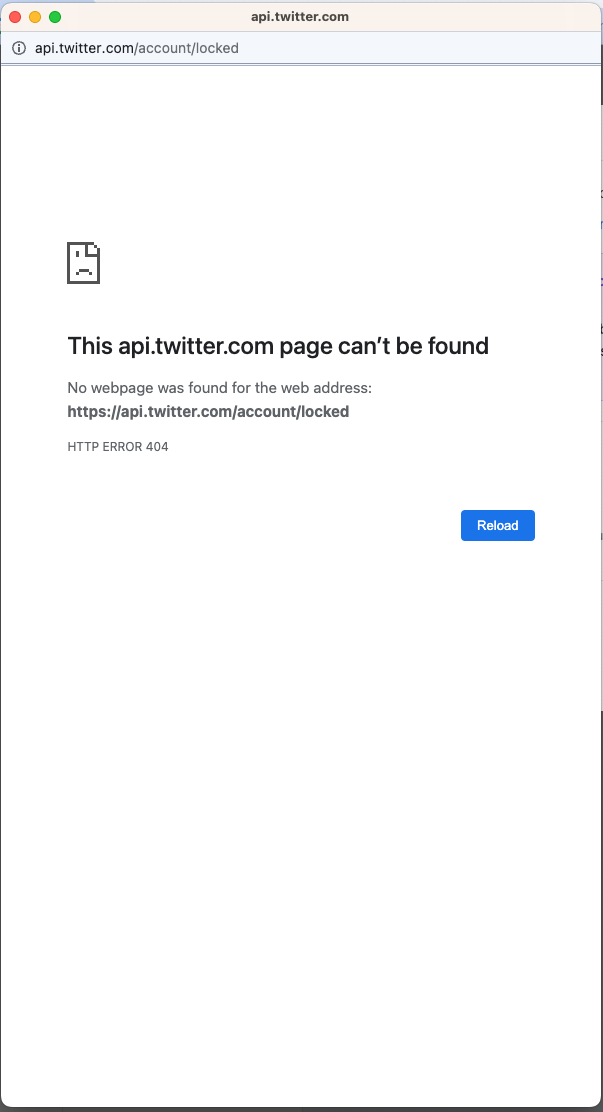The height and width of the screenshot is (1112, 603).
Task: Click the frowning face inside the document icon
Action: (x=82, y=268)
